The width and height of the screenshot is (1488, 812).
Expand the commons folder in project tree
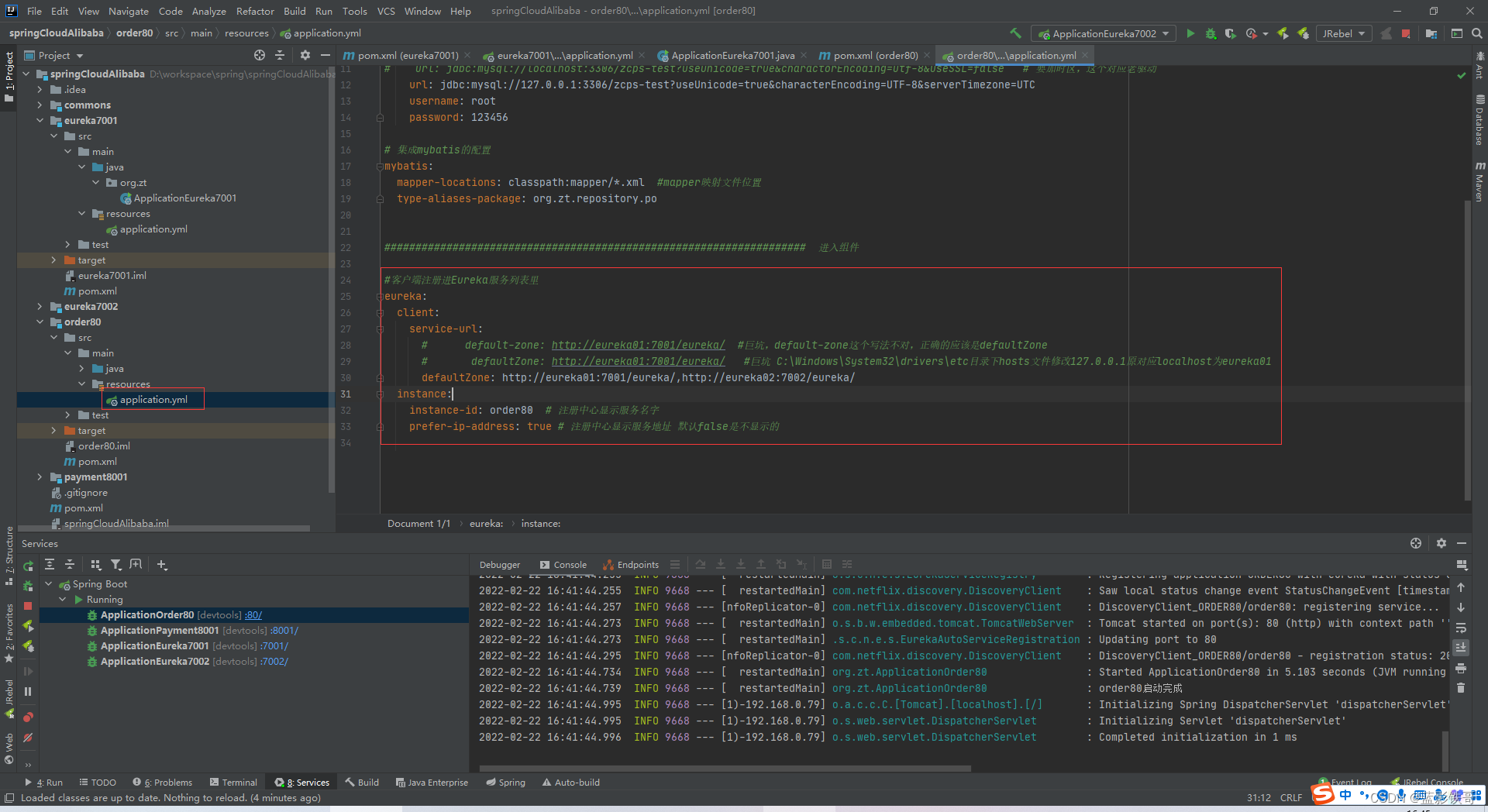40,105
